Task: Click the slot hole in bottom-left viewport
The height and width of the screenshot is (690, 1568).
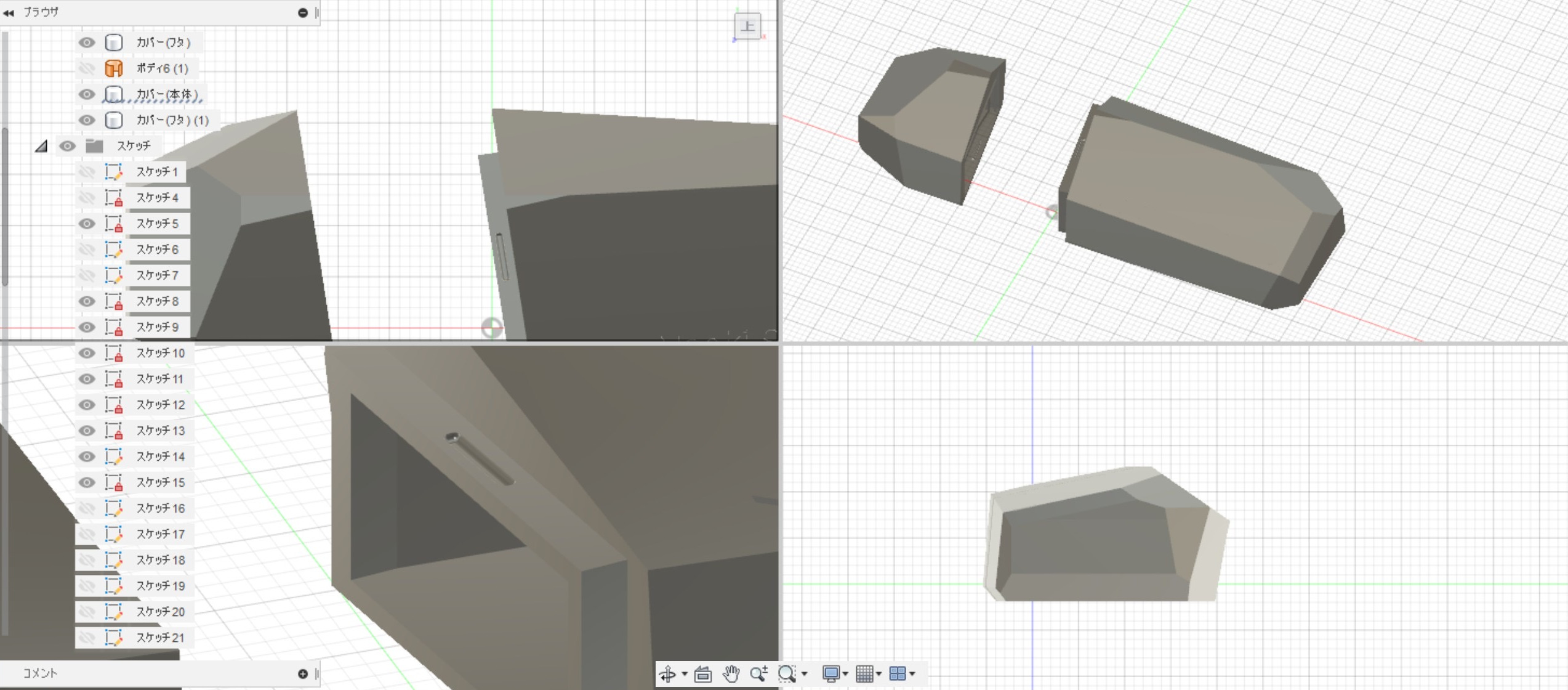Action: (479, 459)
